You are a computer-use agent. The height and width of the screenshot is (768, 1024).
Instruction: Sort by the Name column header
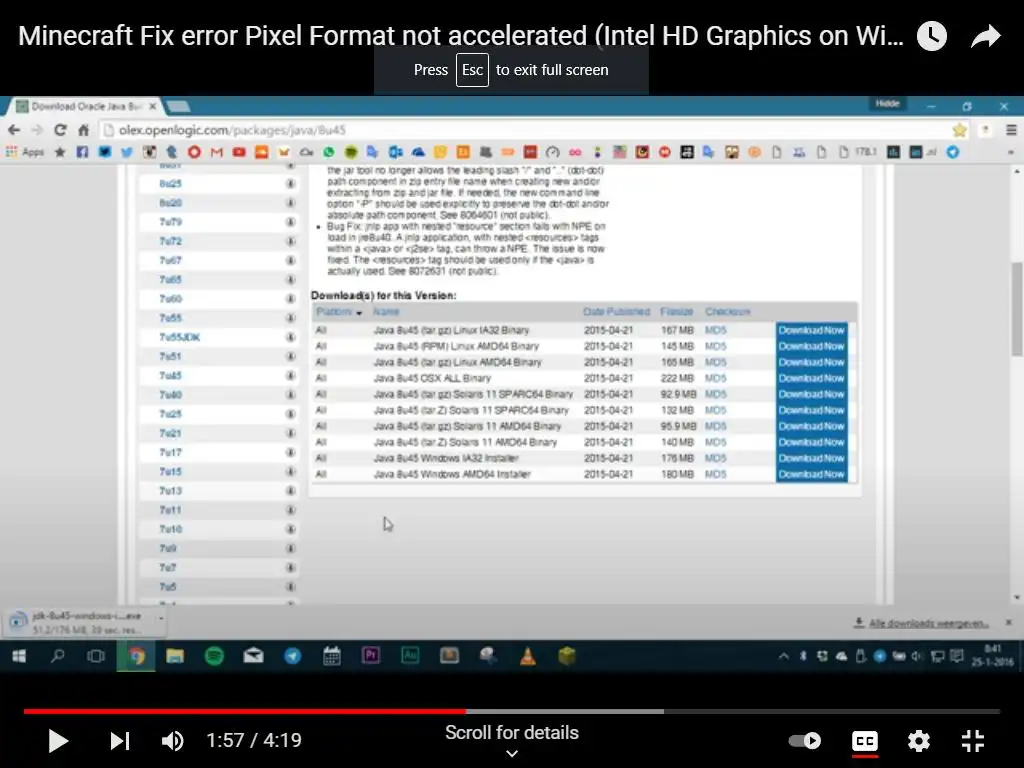[386, 312]
